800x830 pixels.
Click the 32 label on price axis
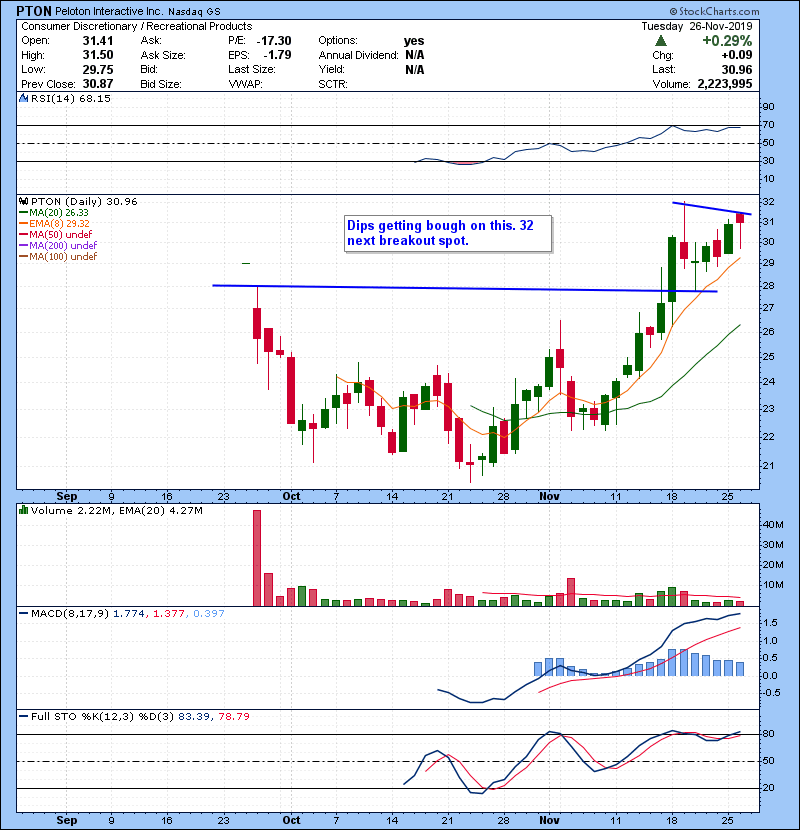point(768,202)
